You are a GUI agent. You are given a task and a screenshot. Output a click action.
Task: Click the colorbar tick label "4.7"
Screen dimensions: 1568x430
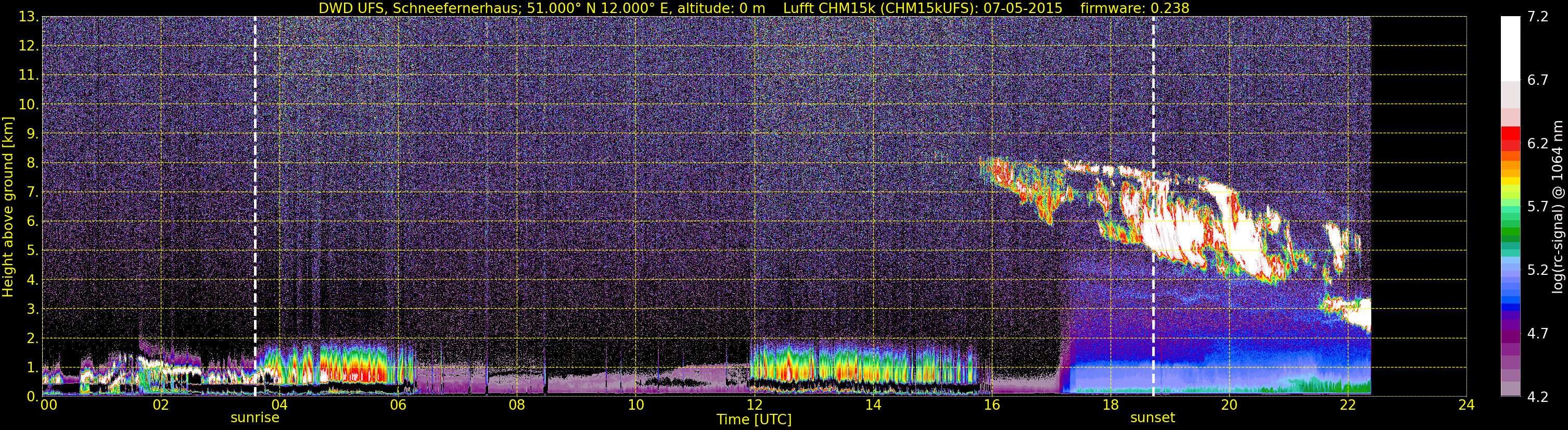click(x=1538, y=334)
